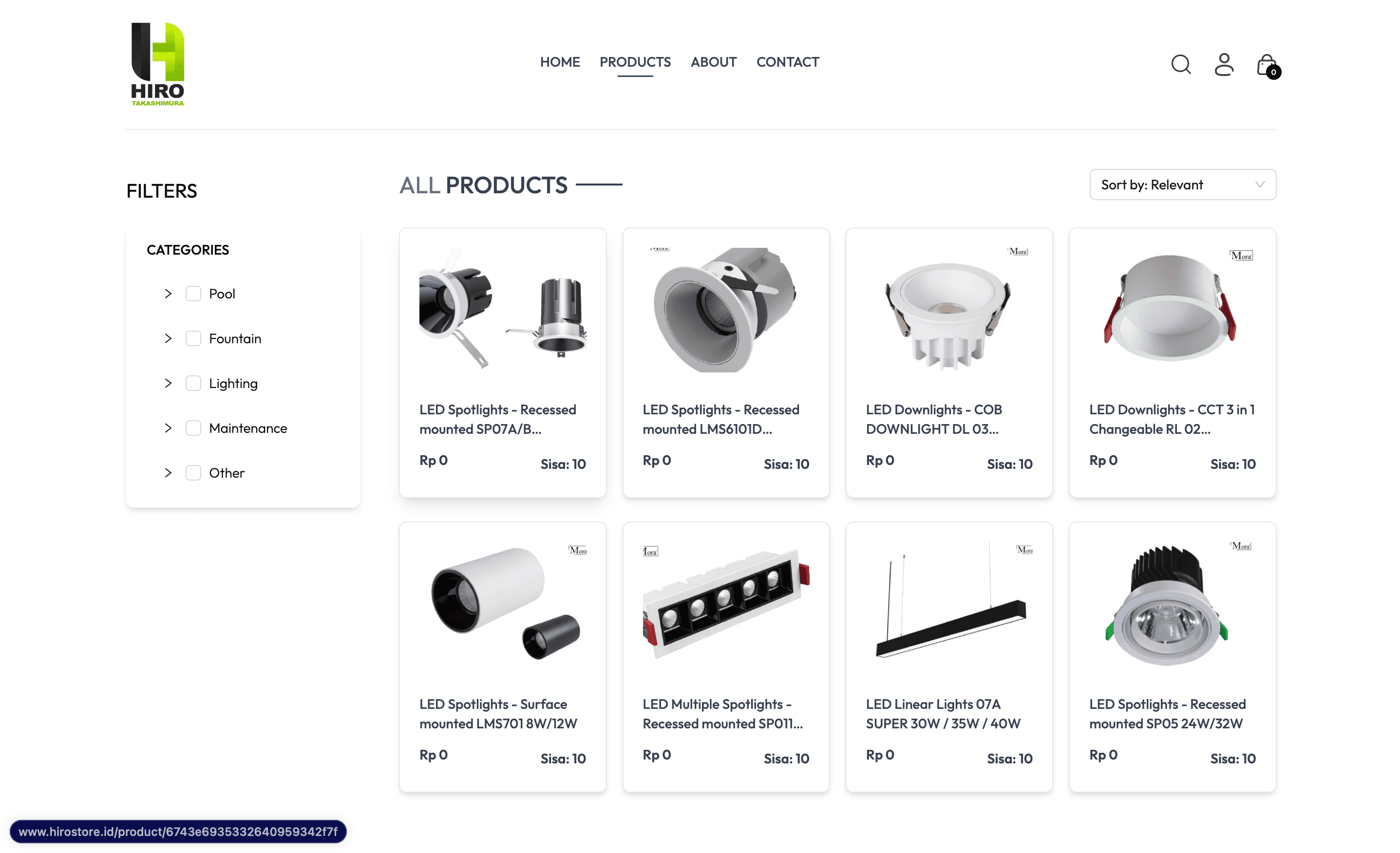Click the HIRO Takashimura logo
The width and height of the screenshot is (1400, 853).
click(x=158, y=64)
